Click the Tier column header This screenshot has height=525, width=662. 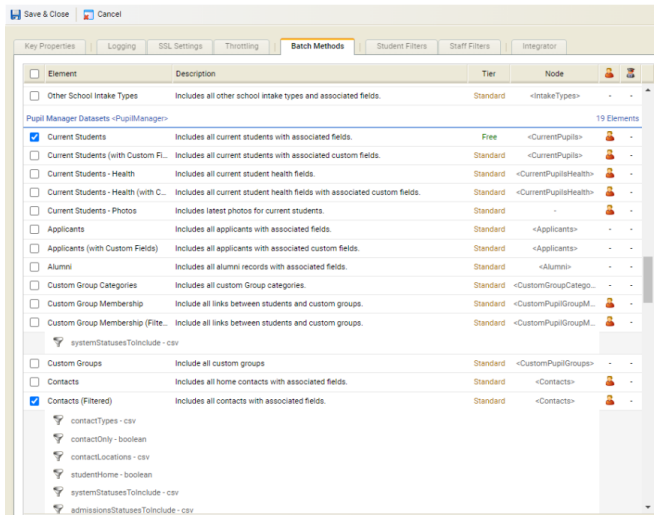click(x=489, y=73)
